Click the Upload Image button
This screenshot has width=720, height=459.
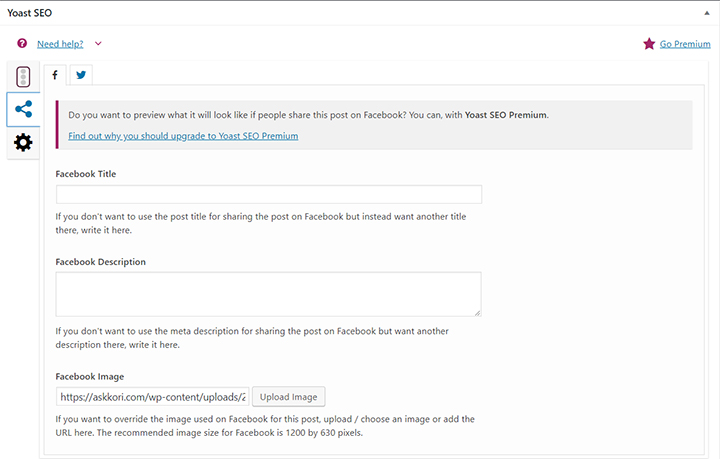click(x=288, y=397)
